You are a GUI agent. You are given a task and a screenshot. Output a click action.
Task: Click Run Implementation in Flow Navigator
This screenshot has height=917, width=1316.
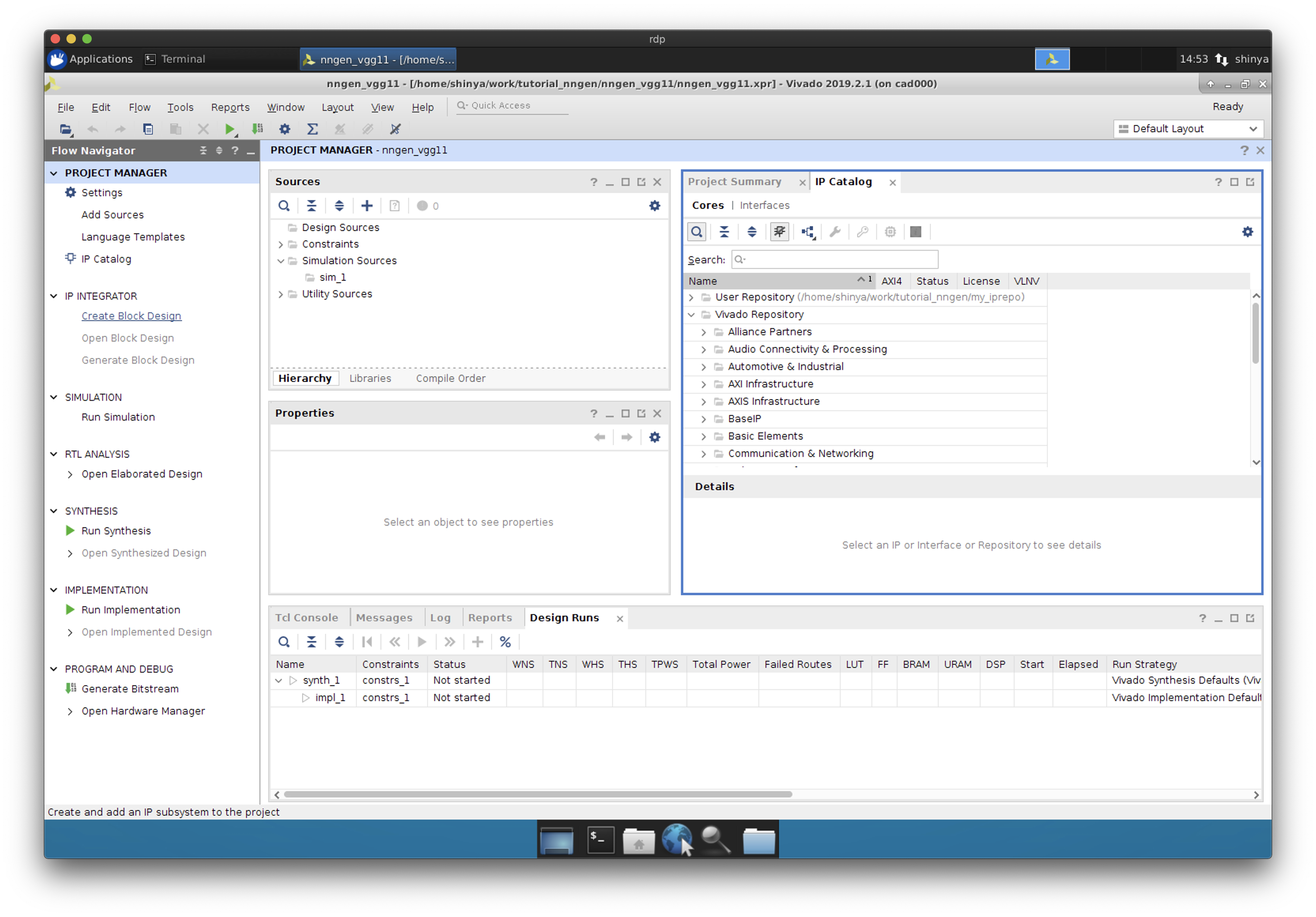pyautogui.click(x=130, y=609)
